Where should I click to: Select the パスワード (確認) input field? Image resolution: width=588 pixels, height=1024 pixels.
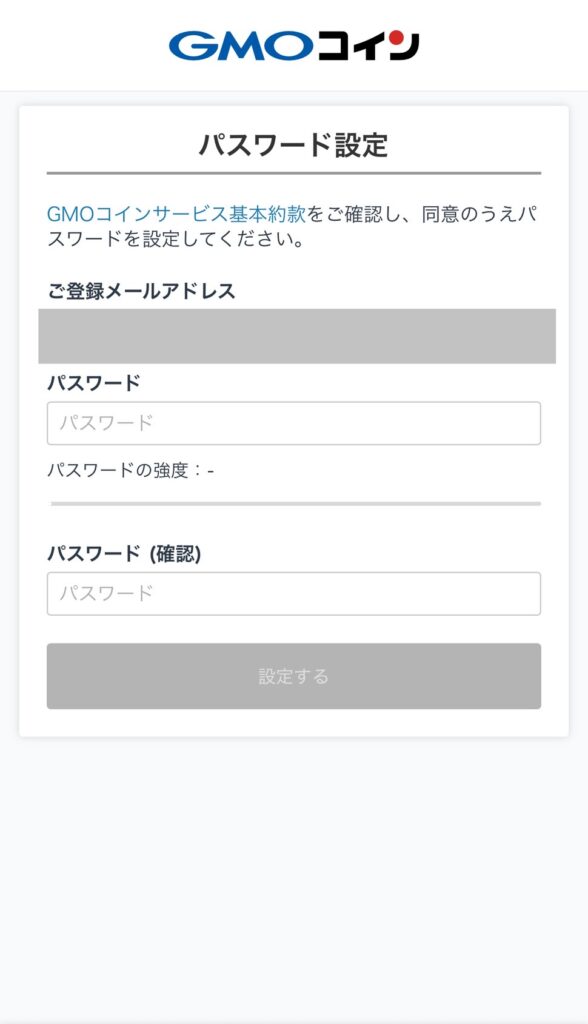coord(295,594)
